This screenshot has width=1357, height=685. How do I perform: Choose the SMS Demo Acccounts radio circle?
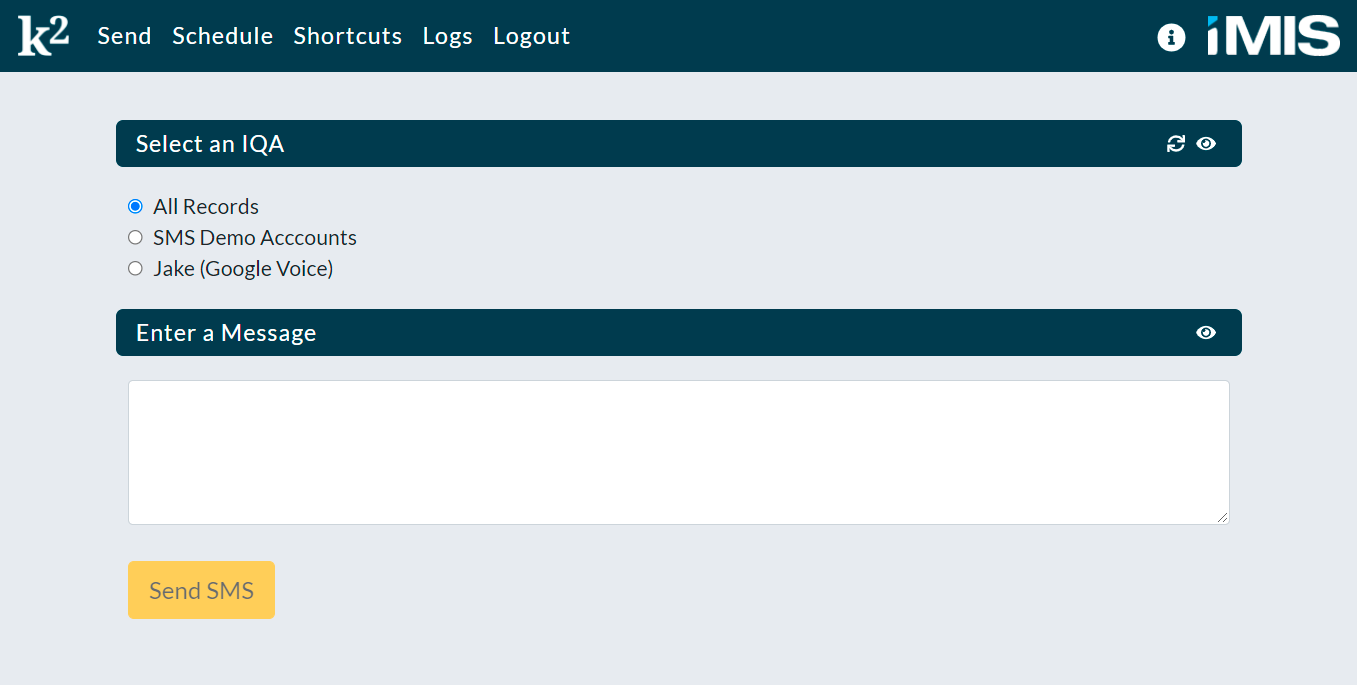coord(135,238)
